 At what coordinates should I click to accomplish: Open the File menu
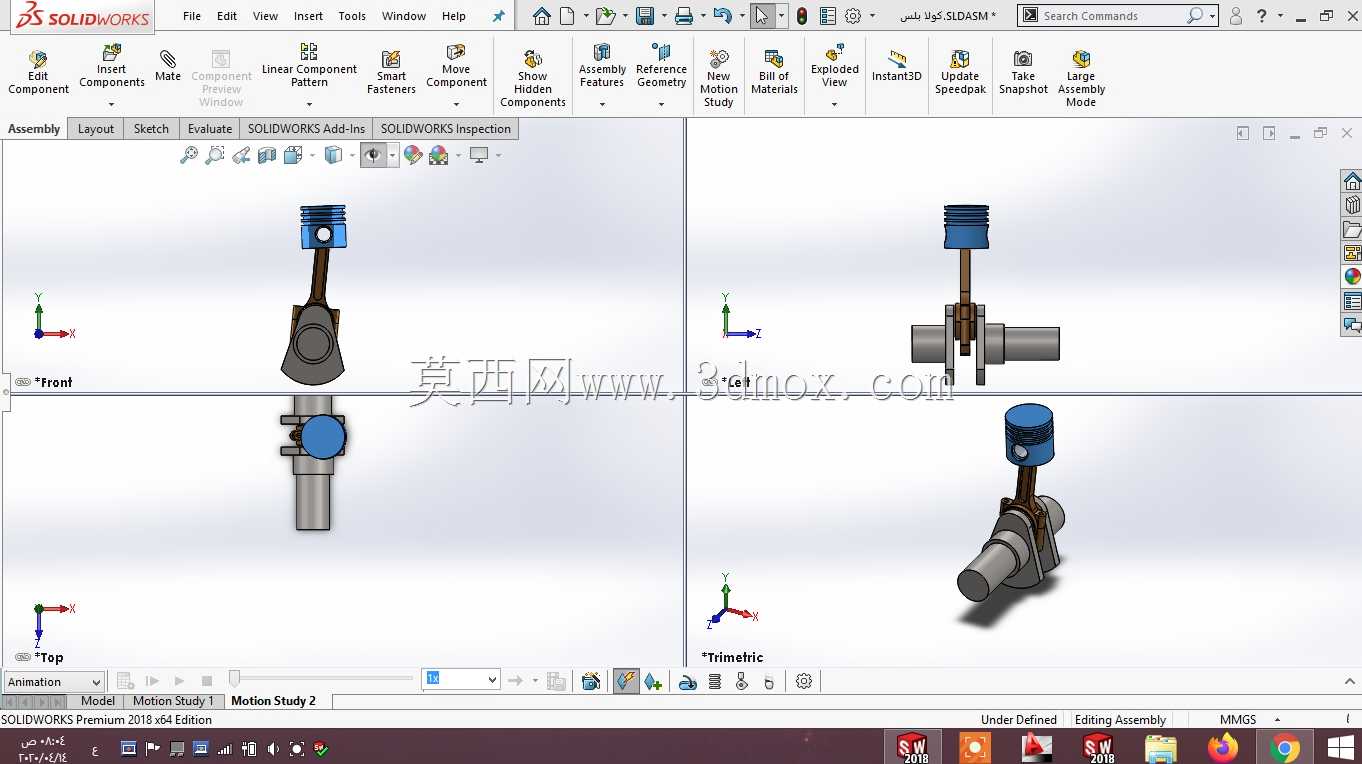tap(192, 16)
